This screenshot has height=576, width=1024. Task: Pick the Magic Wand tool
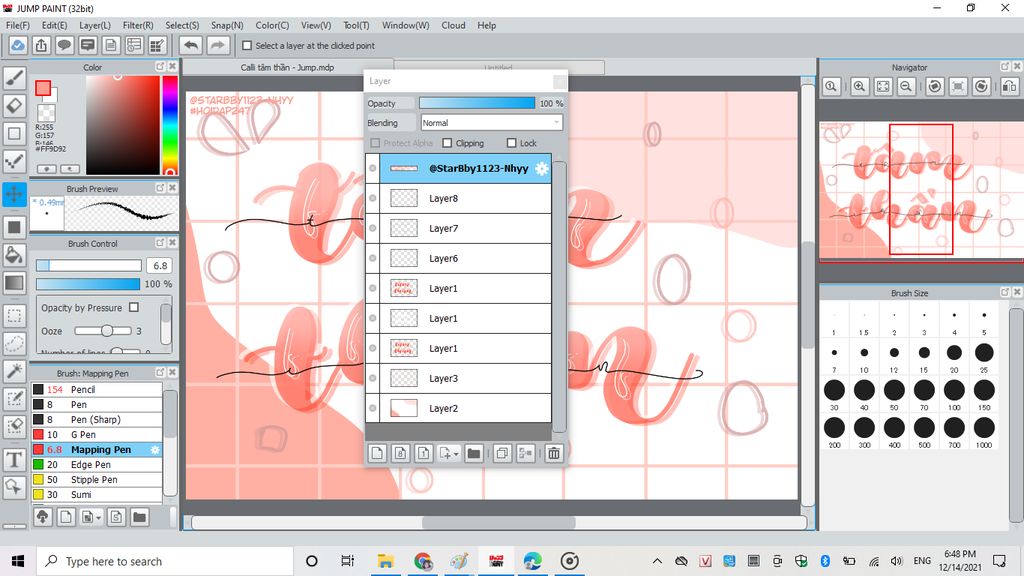[14, 371]
